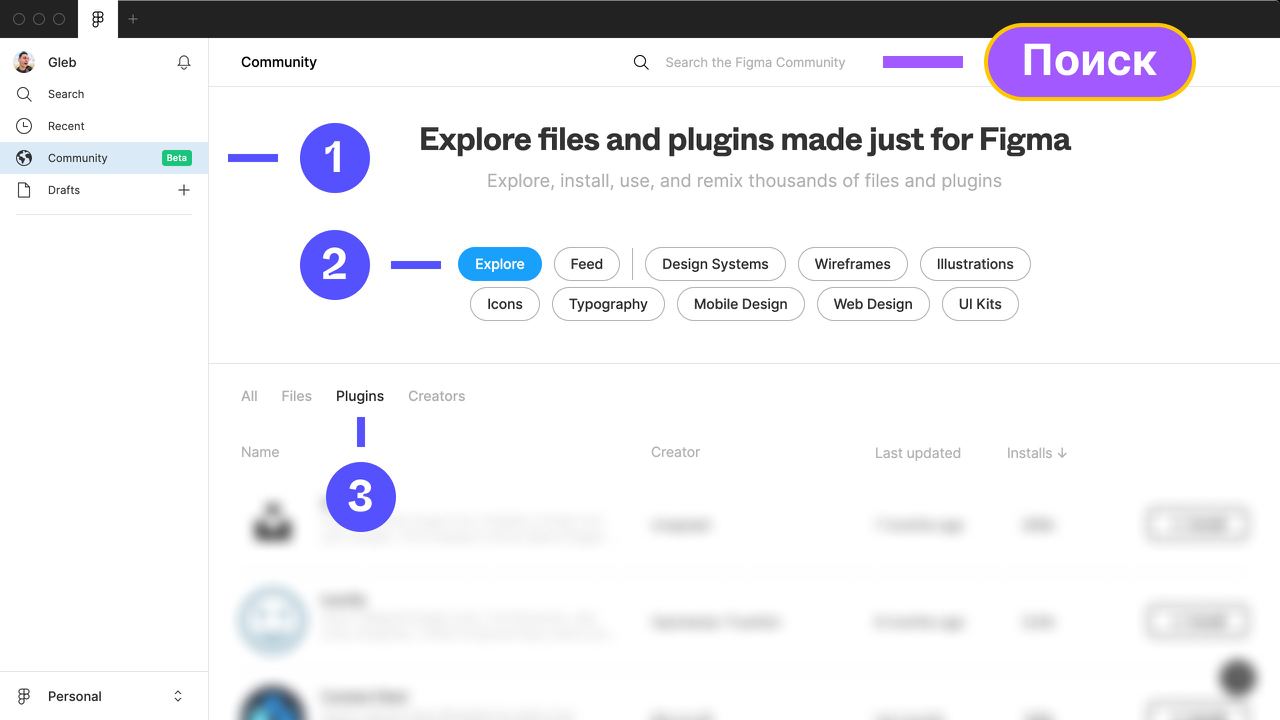Screen dimensions: 1280x720
Task: Filter by Wireframes category
Action: pos(852,264)
